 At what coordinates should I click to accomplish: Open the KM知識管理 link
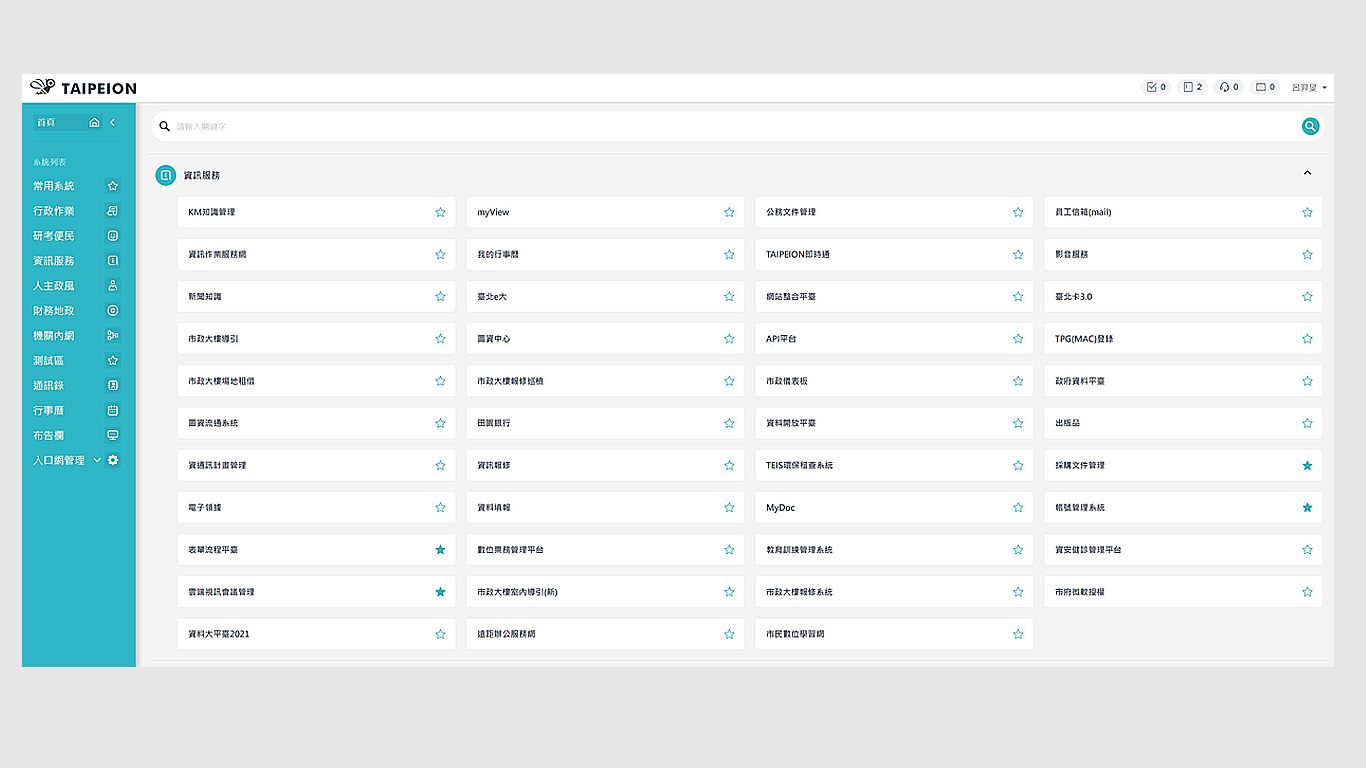point(212,212)
